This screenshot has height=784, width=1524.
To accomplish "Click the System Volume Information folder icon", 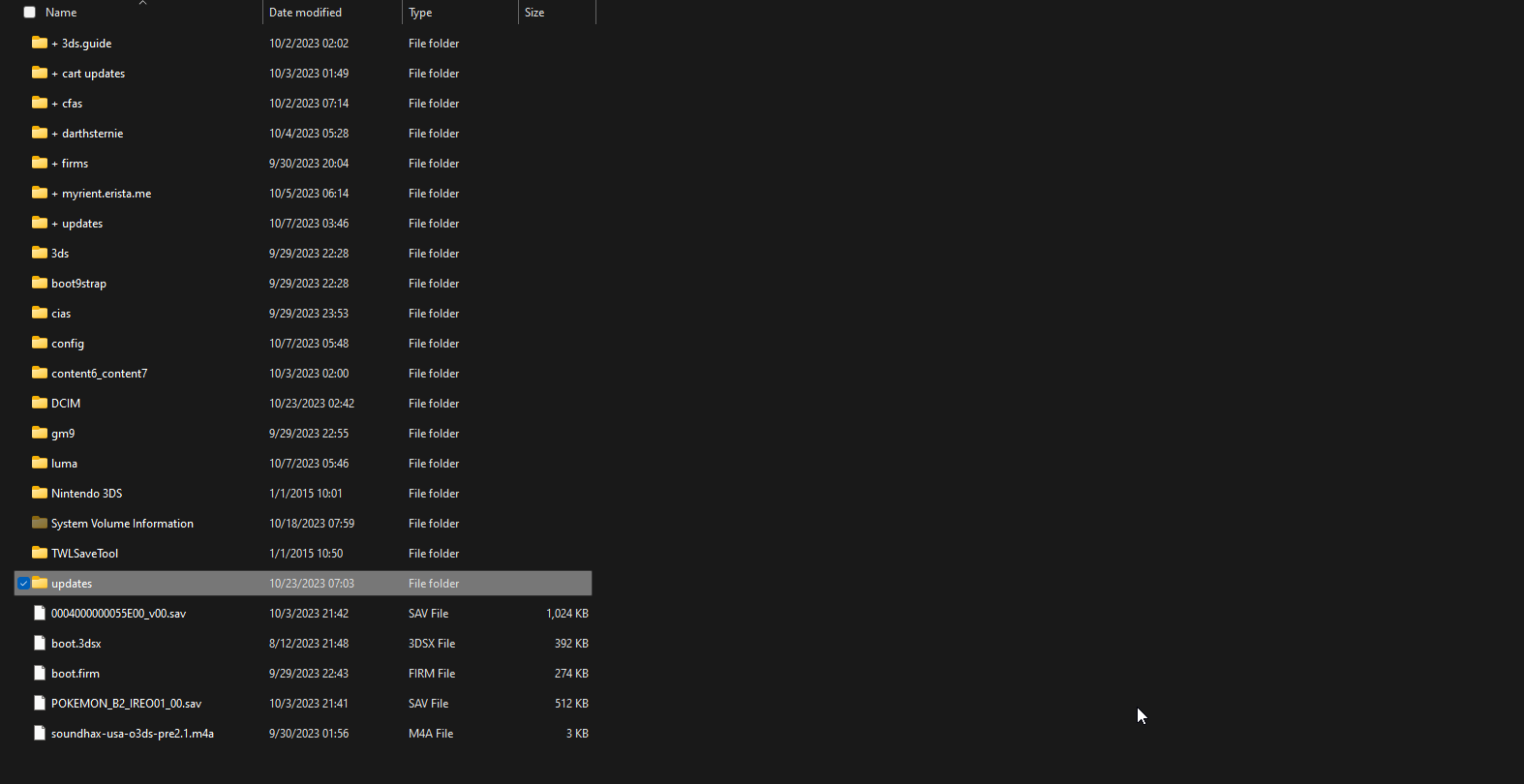I will pos(40,523).
